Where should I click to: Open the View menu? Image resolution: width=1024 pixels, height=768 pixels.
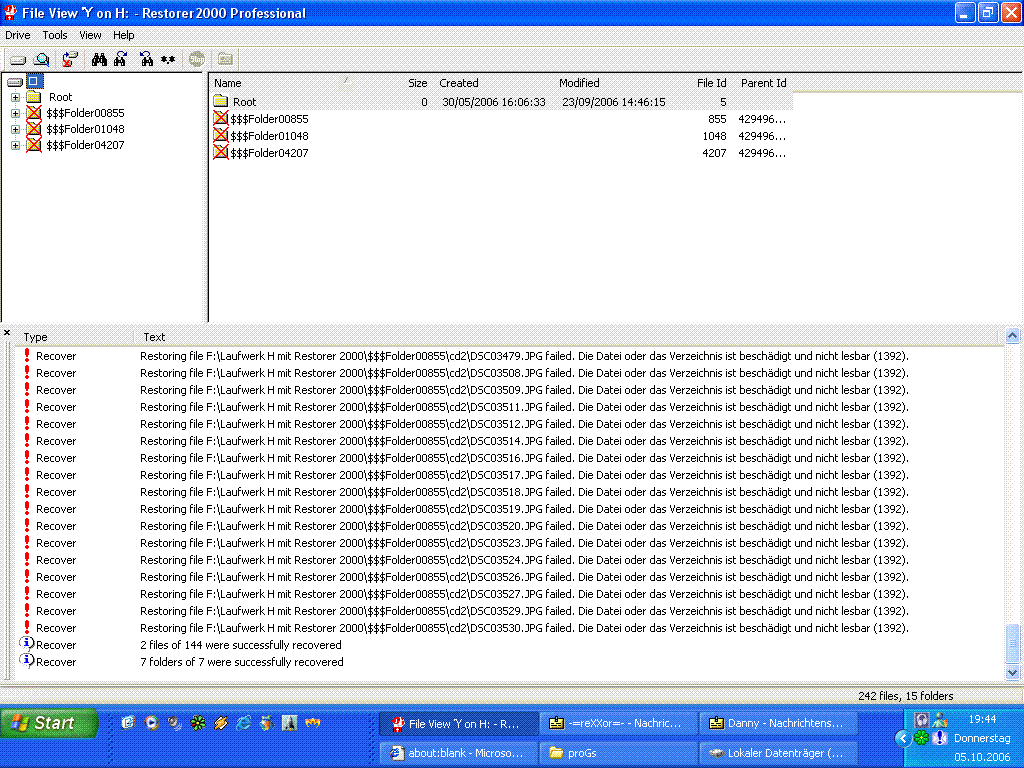(90, 35)
